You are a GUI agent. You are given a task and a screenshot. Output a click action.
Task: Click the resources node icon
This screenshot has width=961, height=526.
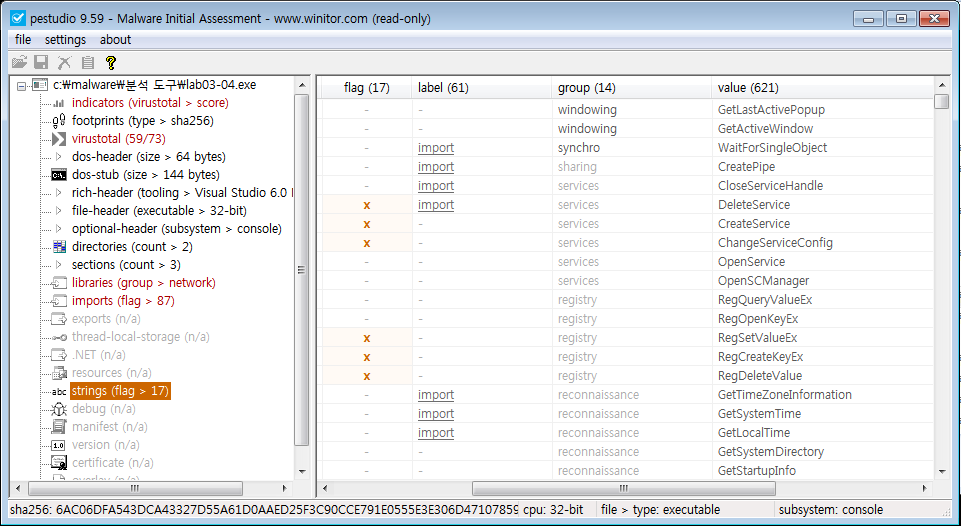point(59,373)
